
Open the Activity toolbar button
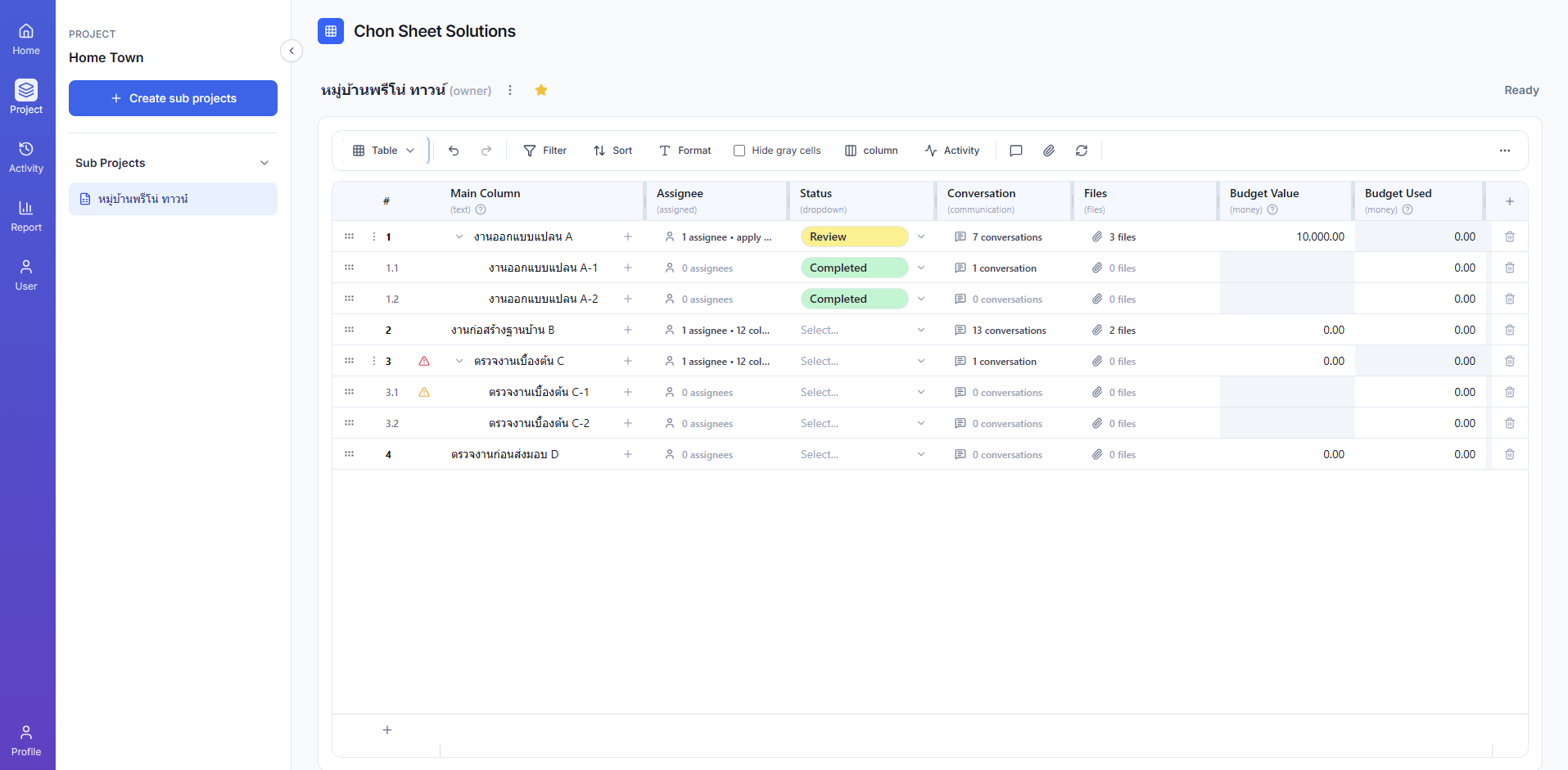point(951,151)
